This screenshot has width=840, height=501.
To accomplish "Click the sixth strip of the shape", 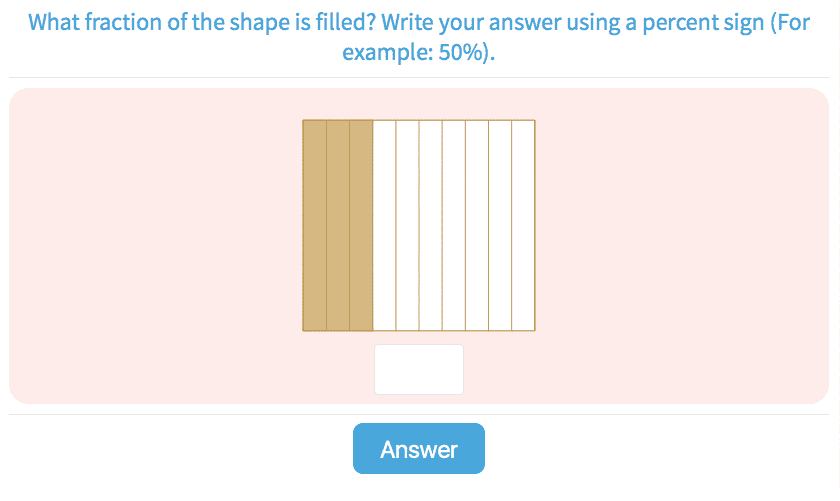I will (x=430, y=225).
